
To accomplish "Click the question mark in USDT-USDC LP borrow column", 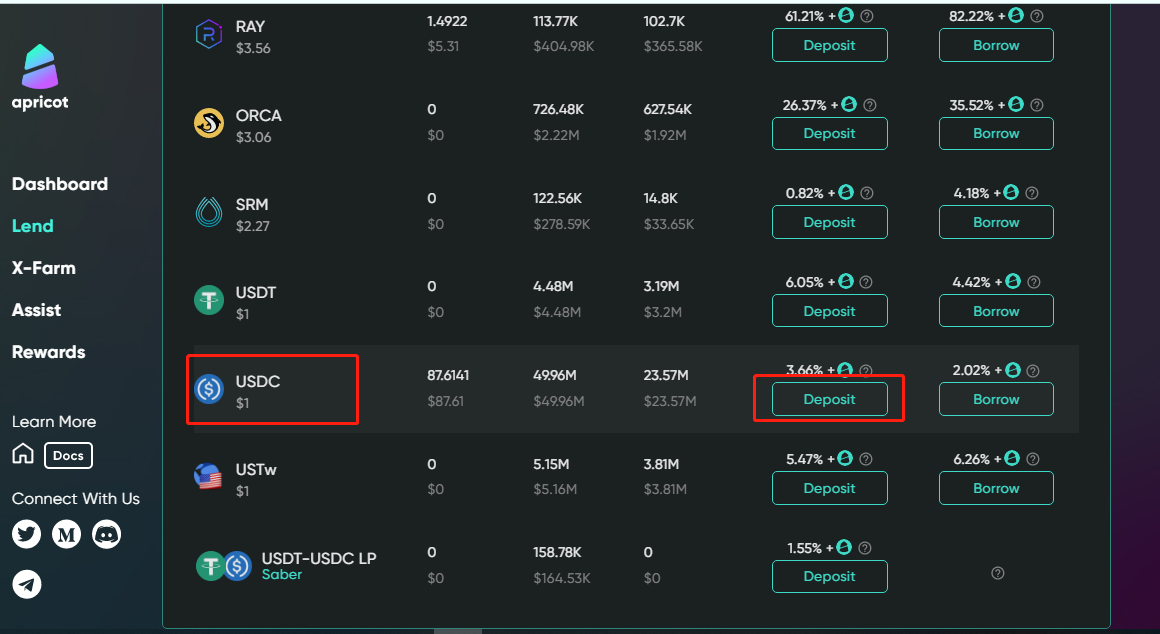I will [997, 573].
